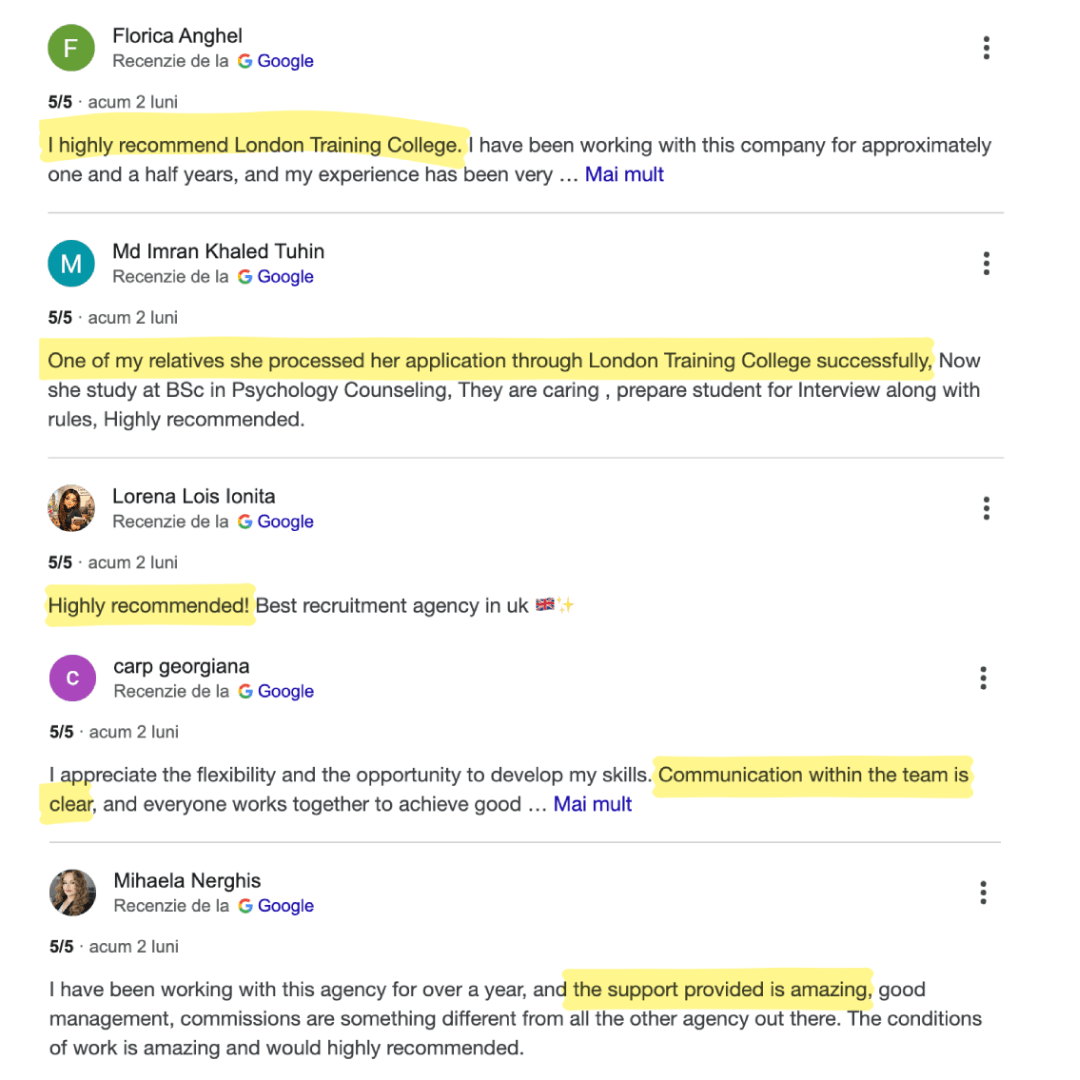This screenshot has width=1080, height=1080.
Task: Click the teal M avatar of Md Imran
Action: coord(71,264)
